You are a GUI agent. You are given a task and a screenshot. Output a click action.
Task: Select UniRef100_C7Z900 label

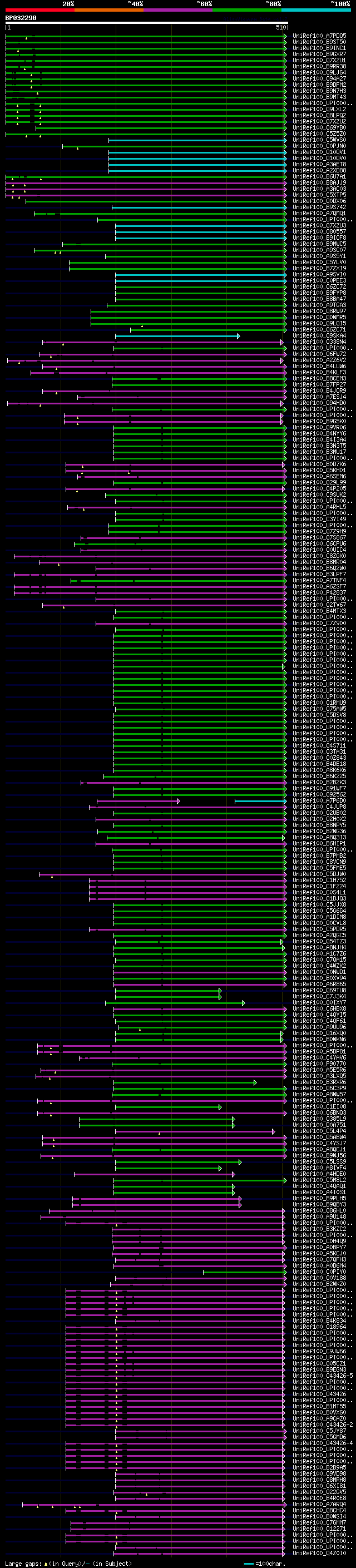tap(319, 624)
